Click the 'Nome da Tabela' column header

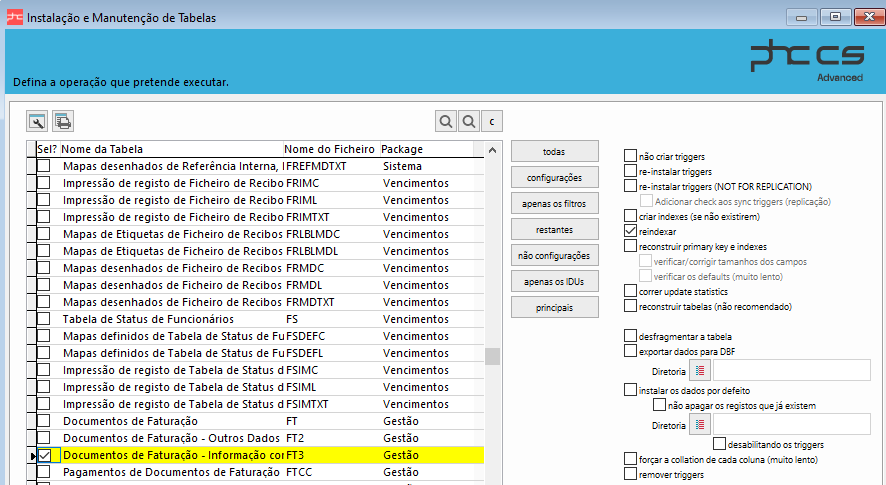click(x=171, y=149)
